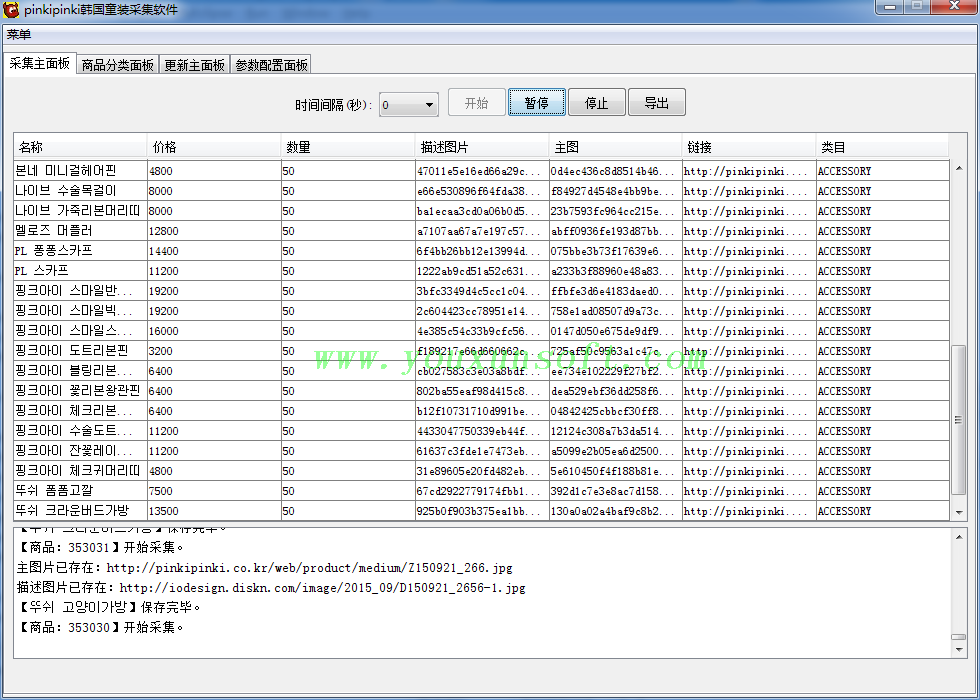Click price cell 12800
This screenshot has height=700, width=980.
click(214, 231)
